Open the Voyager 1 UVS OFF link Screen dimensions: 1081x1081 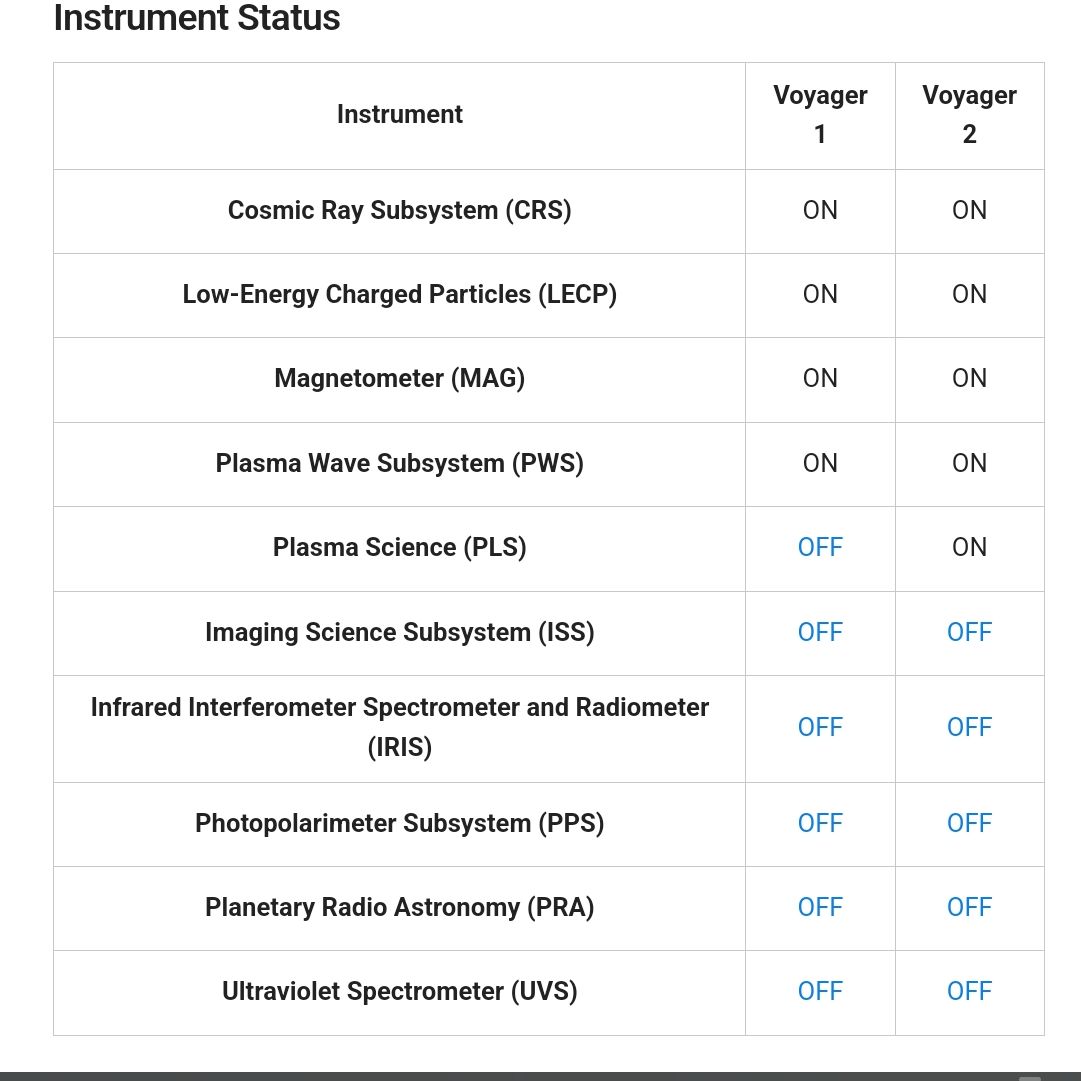(x=820, y=991)
